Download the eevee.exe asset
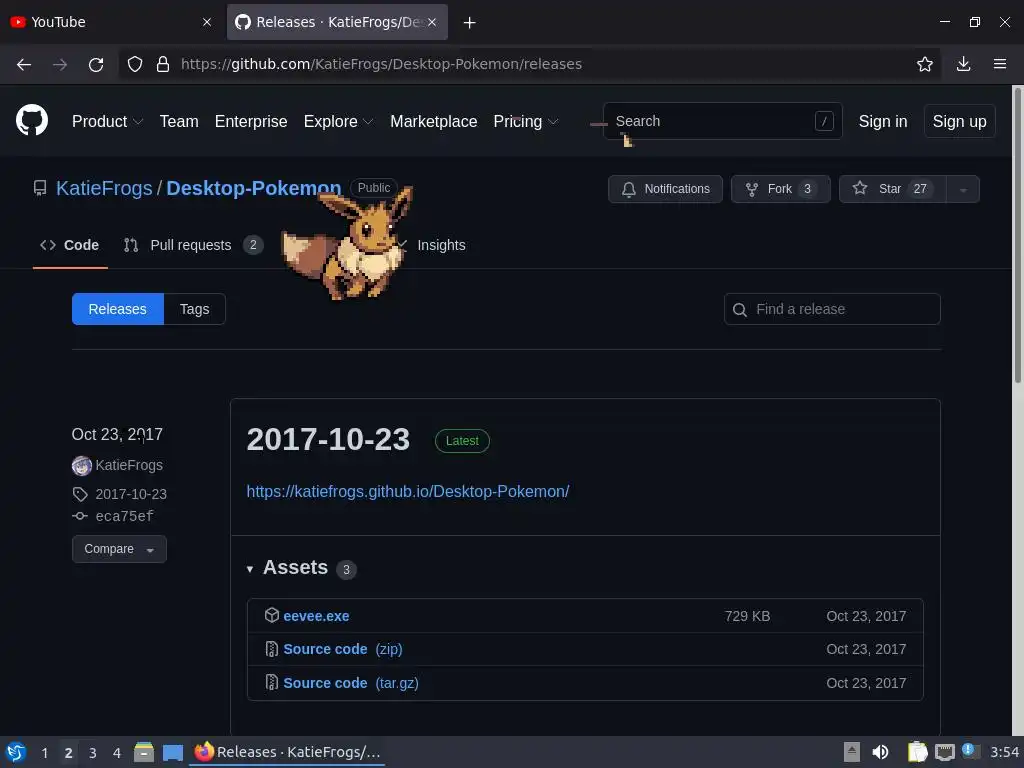 316,616
